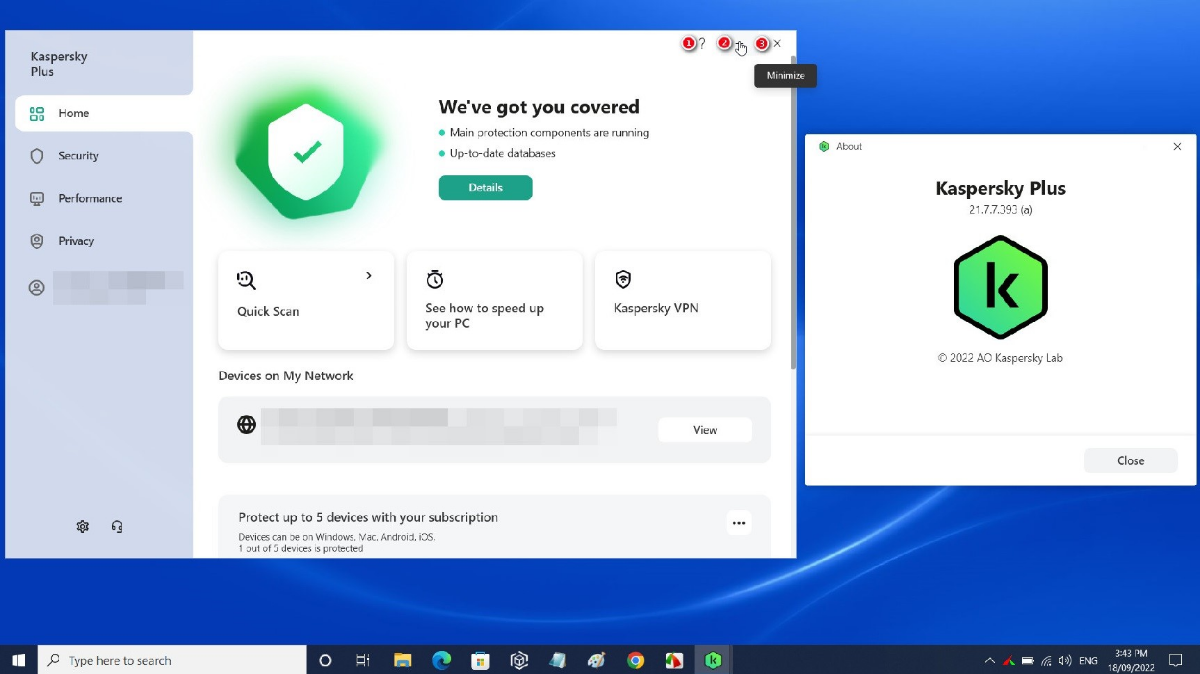Click the user profile avatar icon
Viewport: 1200px width, 674px height.
coord(37,288)
